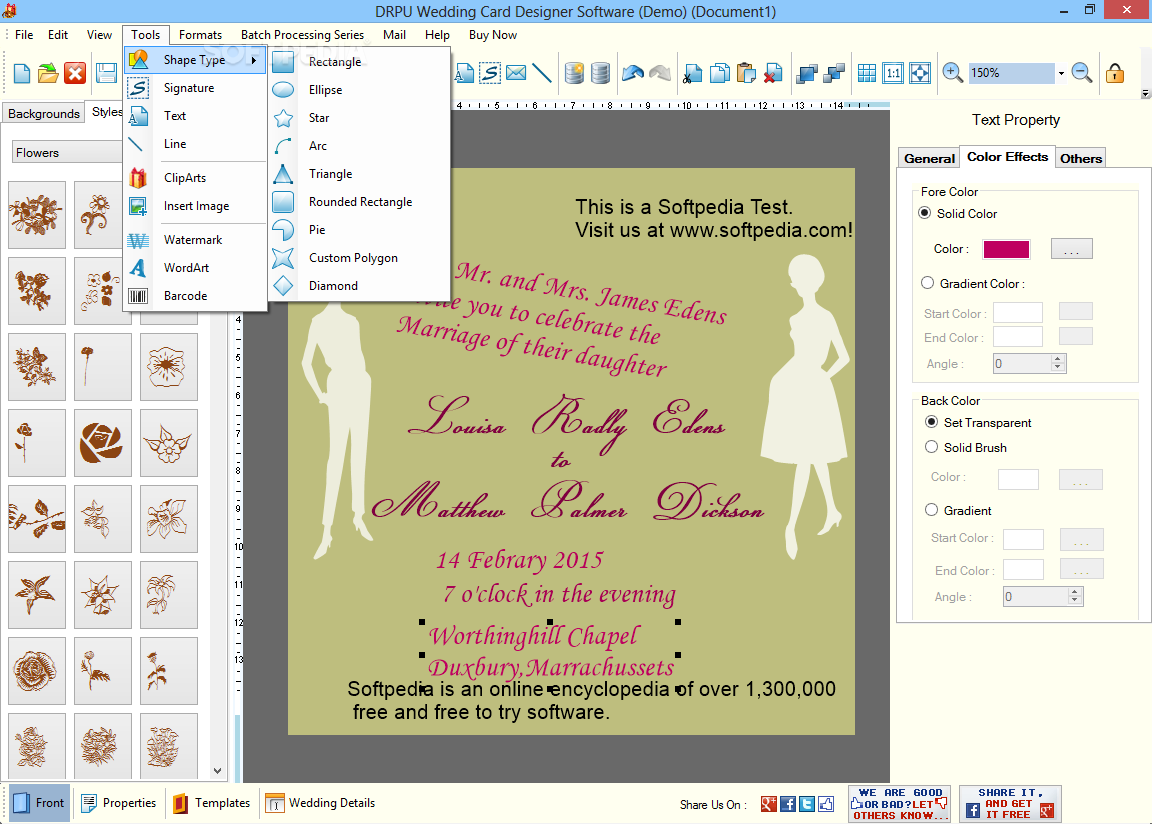Click the grid display toolbar icon
1152x824 pixels.
867,73
